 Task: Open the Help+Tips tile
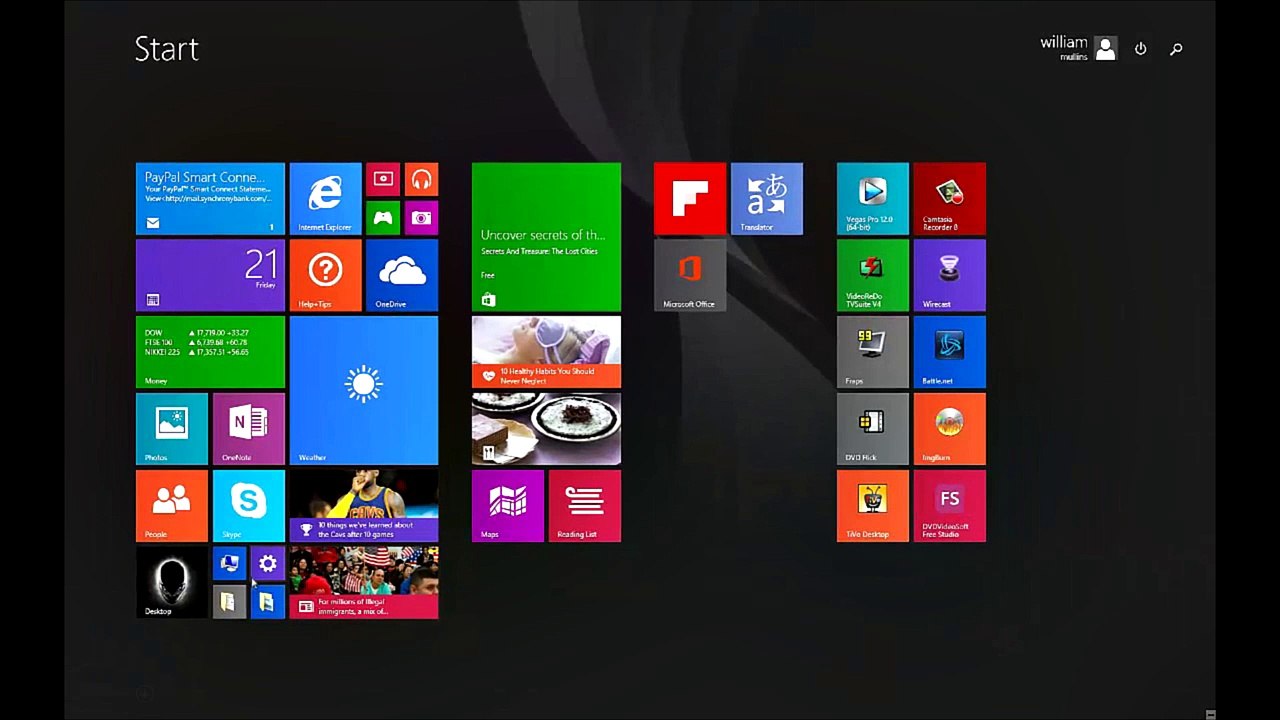click(326, 276)
